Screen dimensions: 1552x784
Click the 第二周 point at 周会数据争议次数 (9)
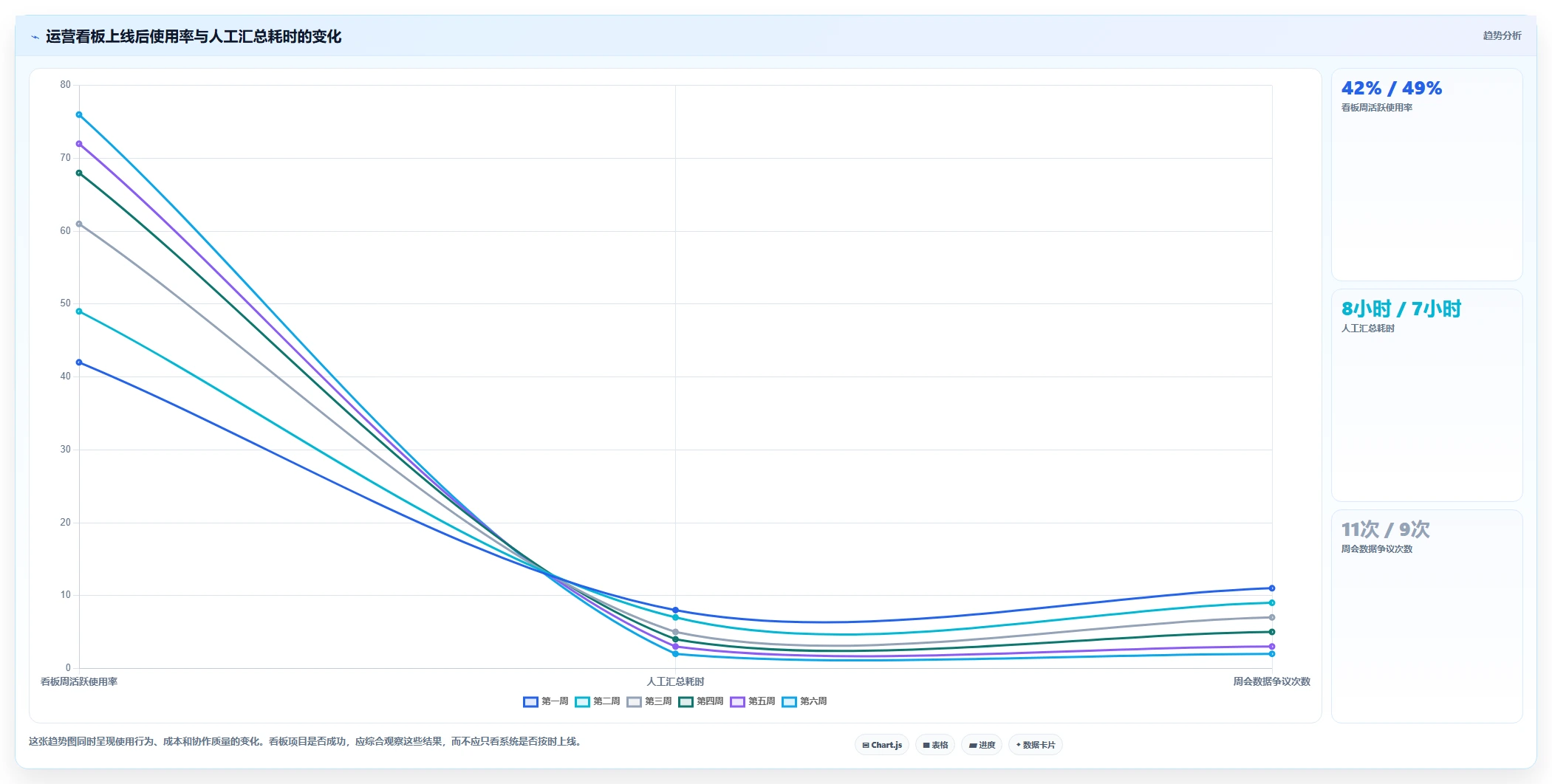1271,603
